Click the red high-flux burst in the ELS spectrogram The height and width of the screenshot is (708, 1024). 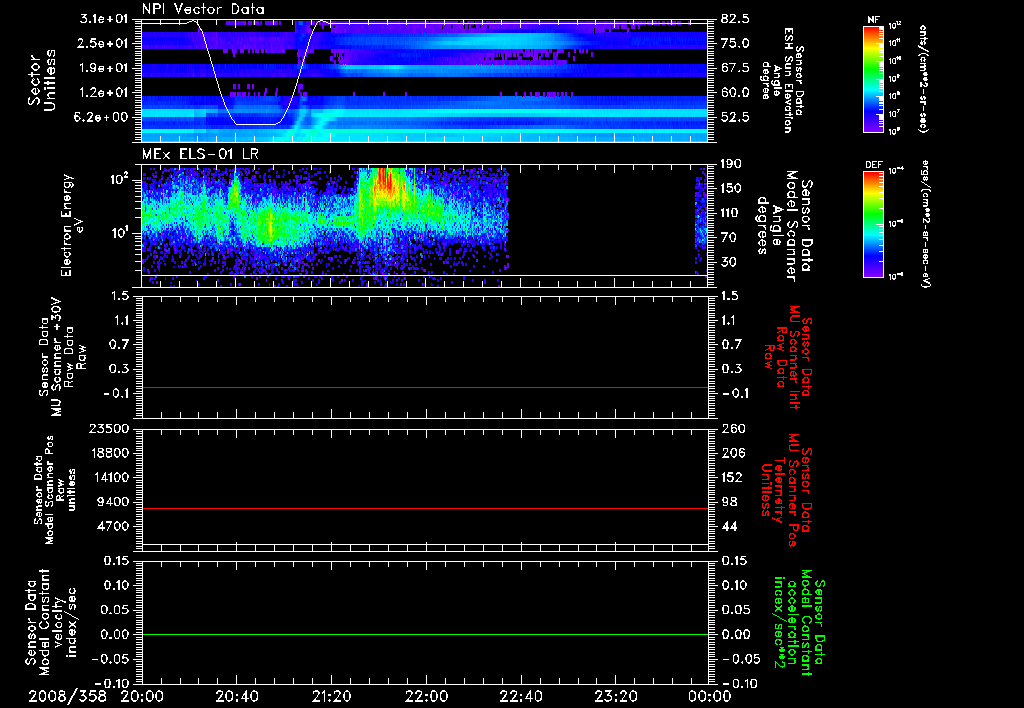pos(385,183)
